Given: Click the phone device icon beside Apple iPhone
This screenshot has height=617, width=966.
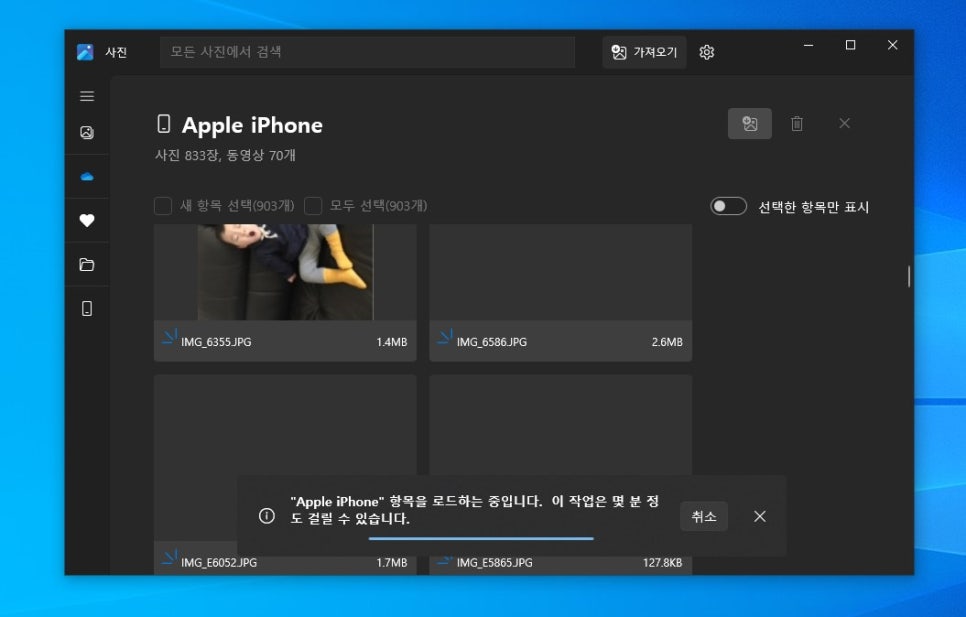Looking at the screenshot, I should pos(163,124).
